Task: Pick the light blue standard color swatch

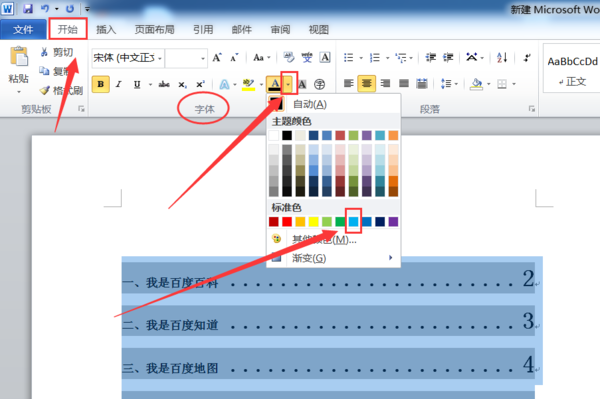Action: point(354,221)
